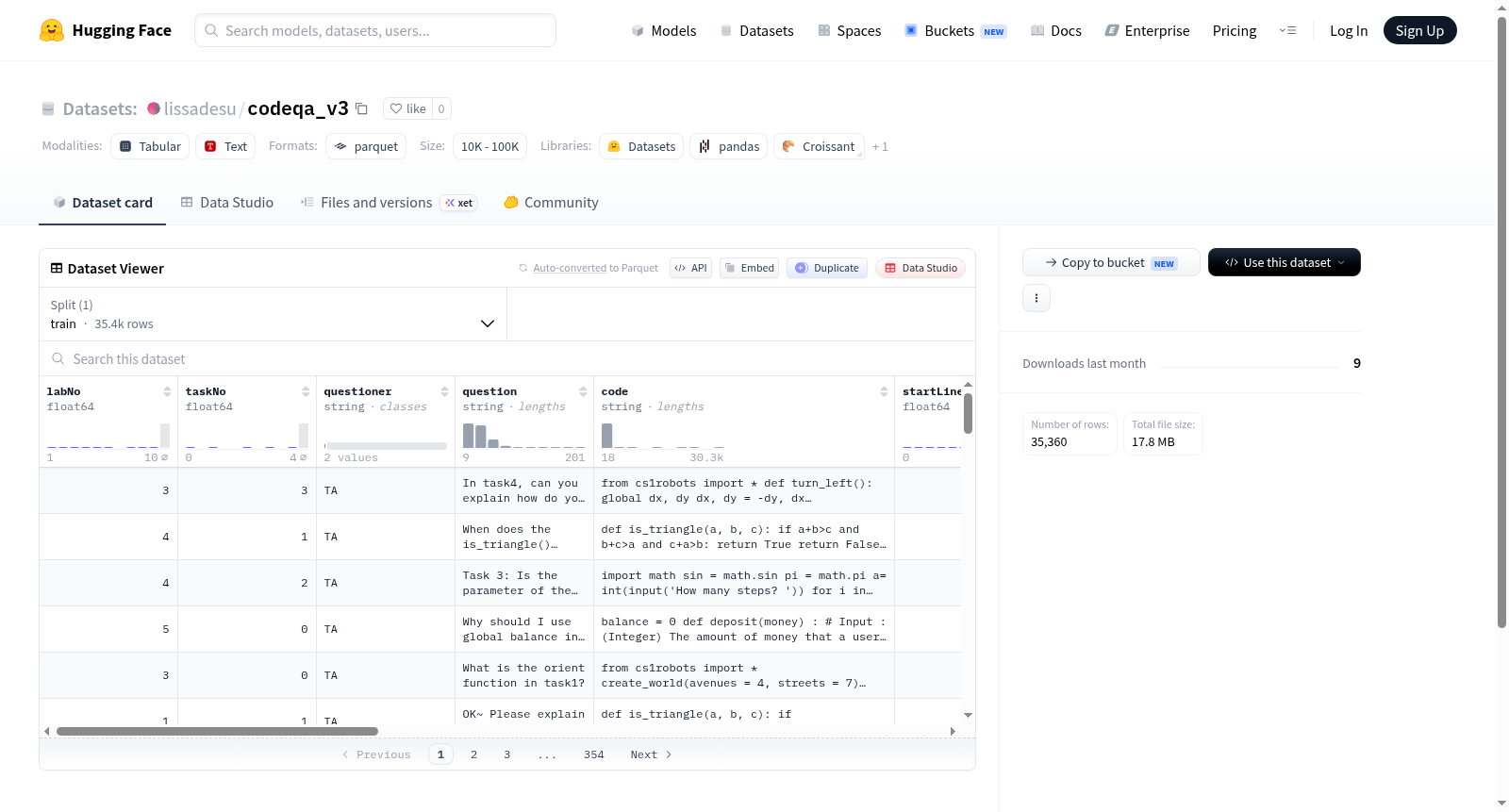This screenshot has height=812, width=1509.
Task: Open Files and versions tab
Action: (388, 202)
